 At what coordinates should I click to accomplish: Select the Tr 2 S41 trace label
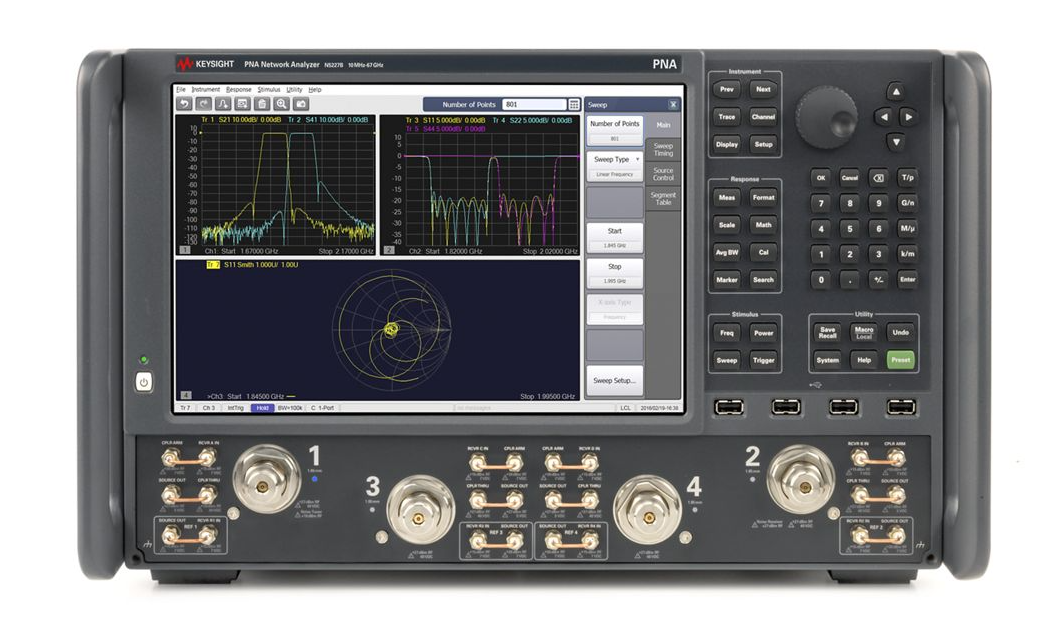pyautogui.click(x=328, y=120)
